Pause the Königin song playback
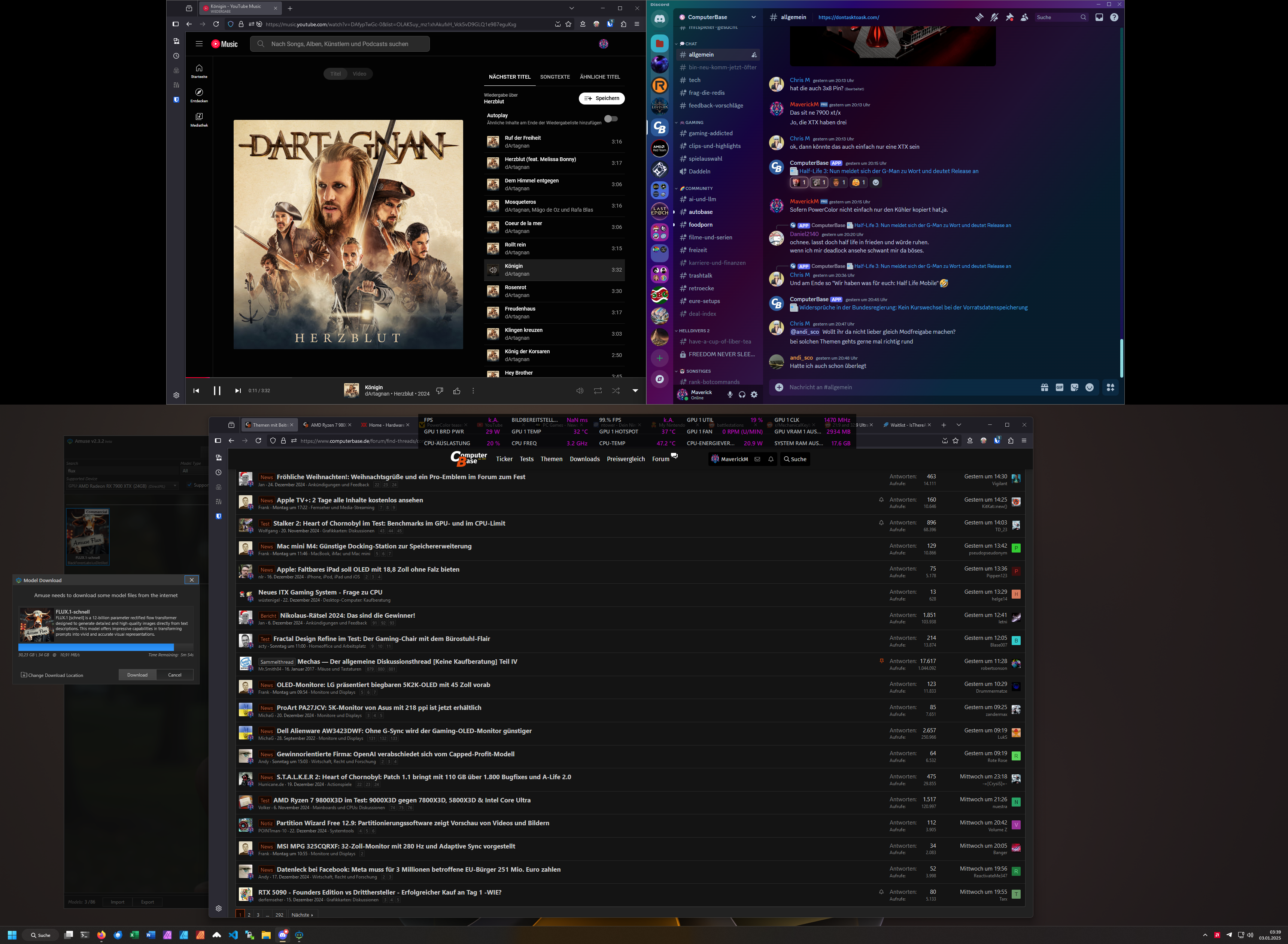 click(217, 391)
